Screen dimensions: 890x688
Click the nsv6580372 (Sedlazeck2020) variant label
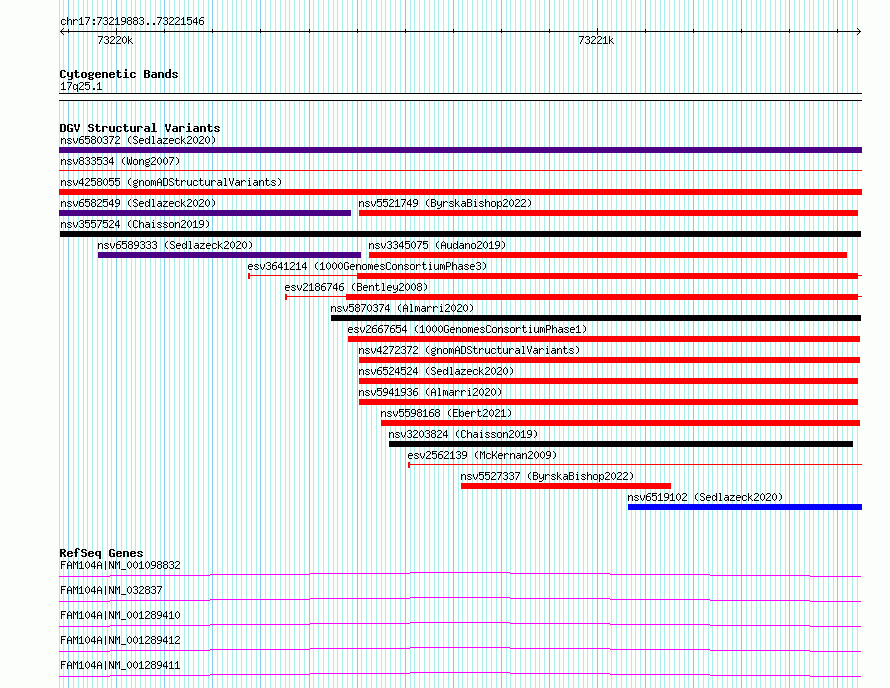[x=138, y=140]
